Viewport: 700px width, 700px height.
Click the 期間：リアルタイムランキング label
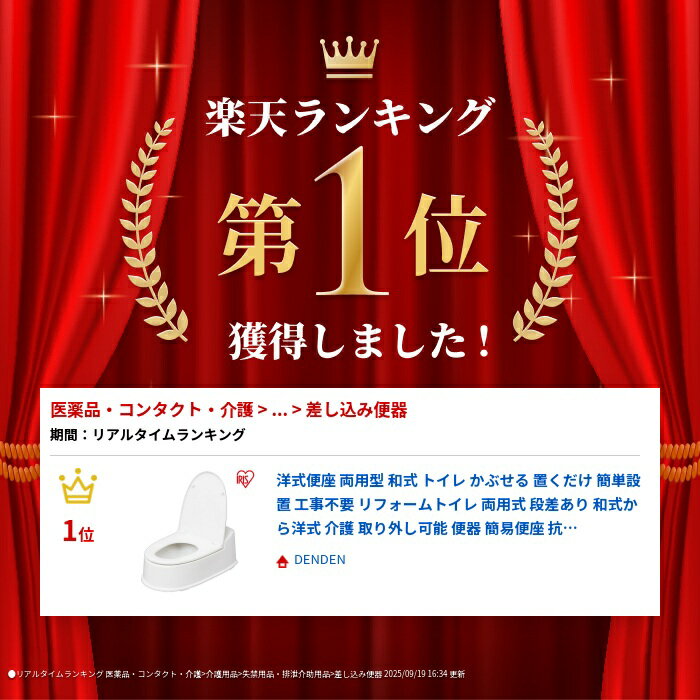(x=148, y=434)
